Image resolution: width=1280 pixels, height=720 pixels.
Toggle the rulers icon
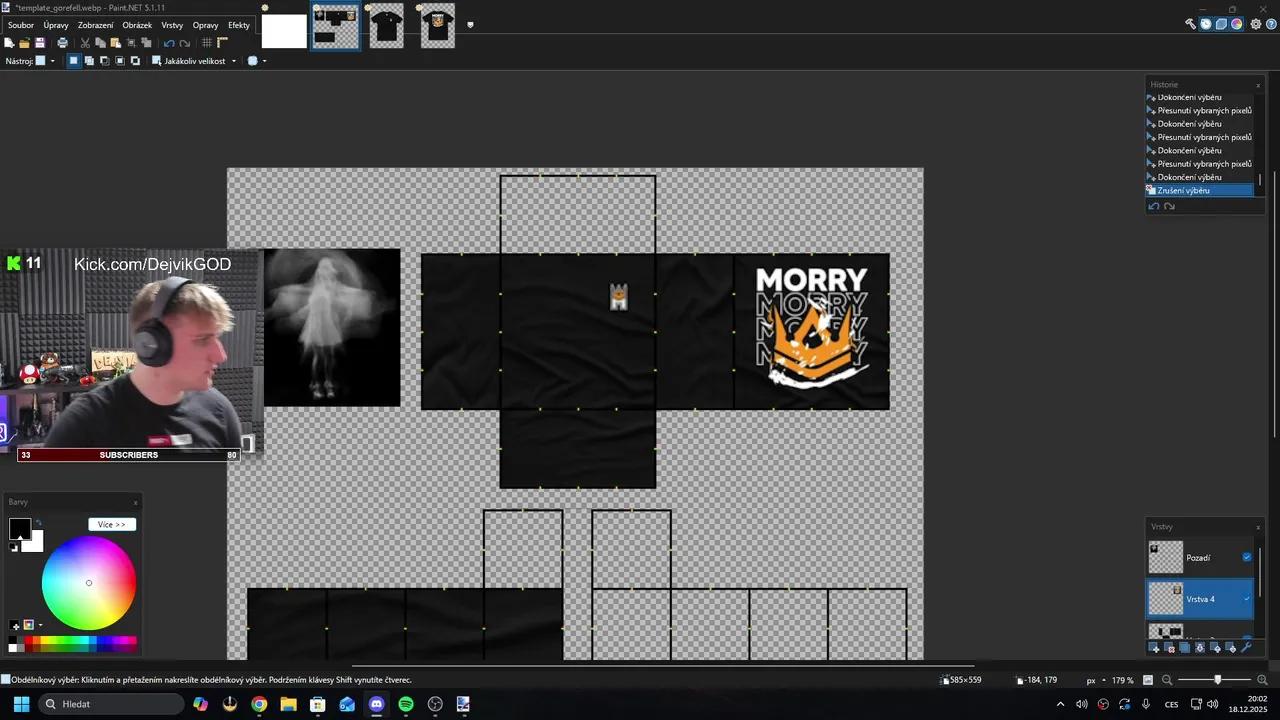223,43
